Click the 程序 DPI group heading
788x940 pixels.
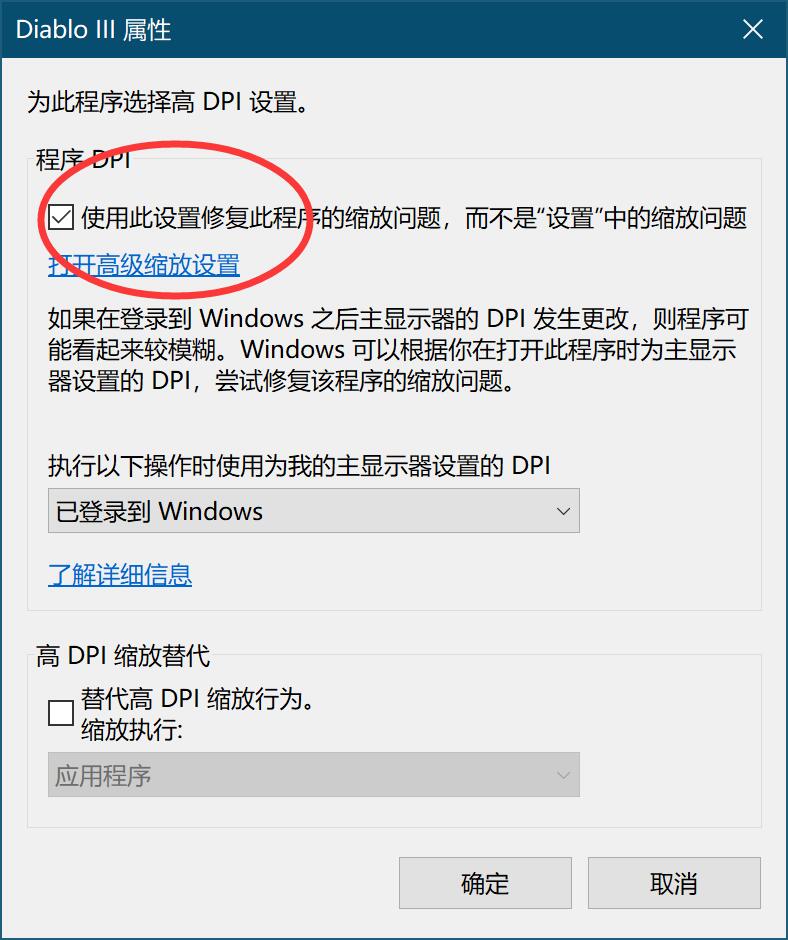pos(83,160)
